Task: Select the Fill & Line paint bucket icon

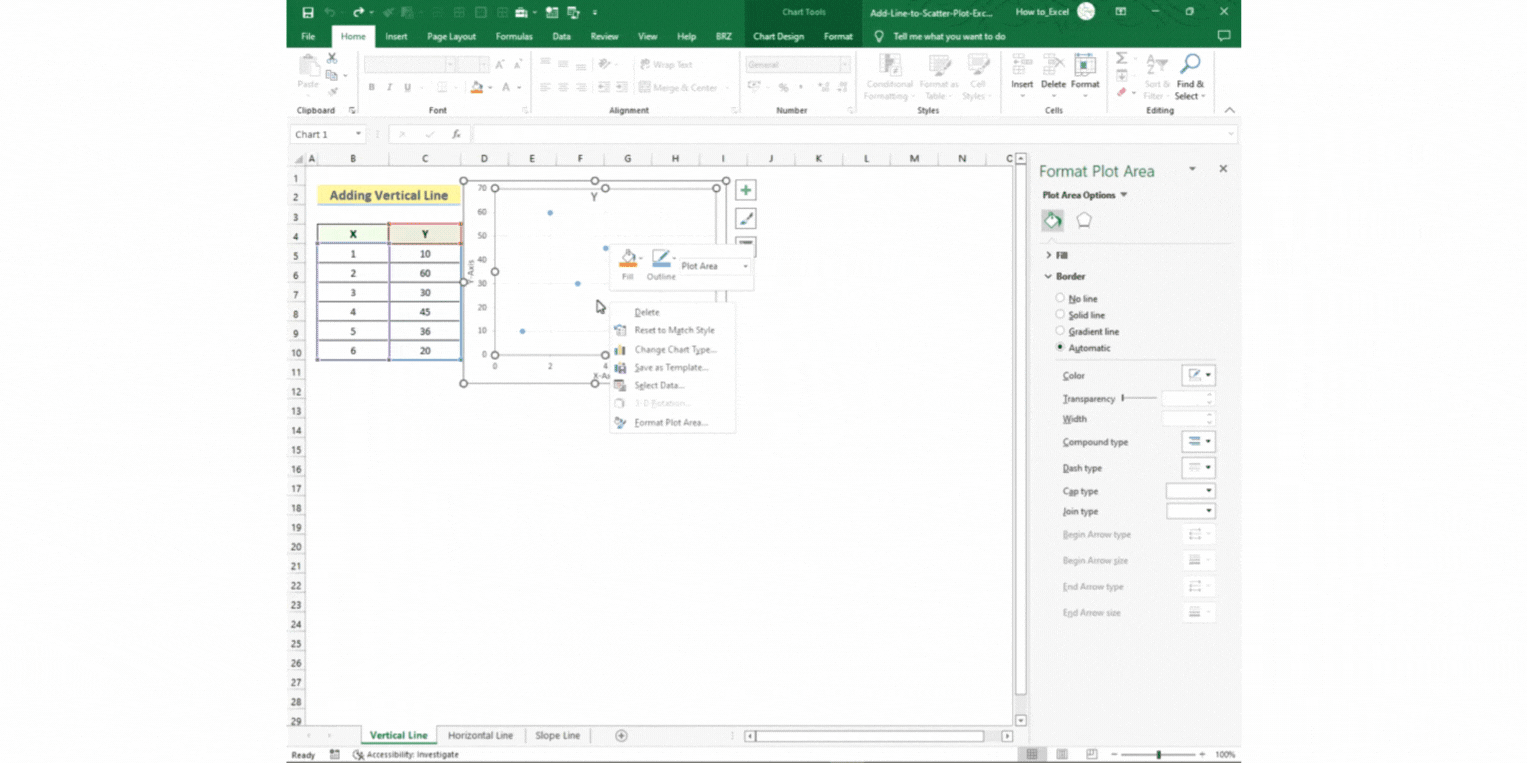Action: pos(1051,221)
